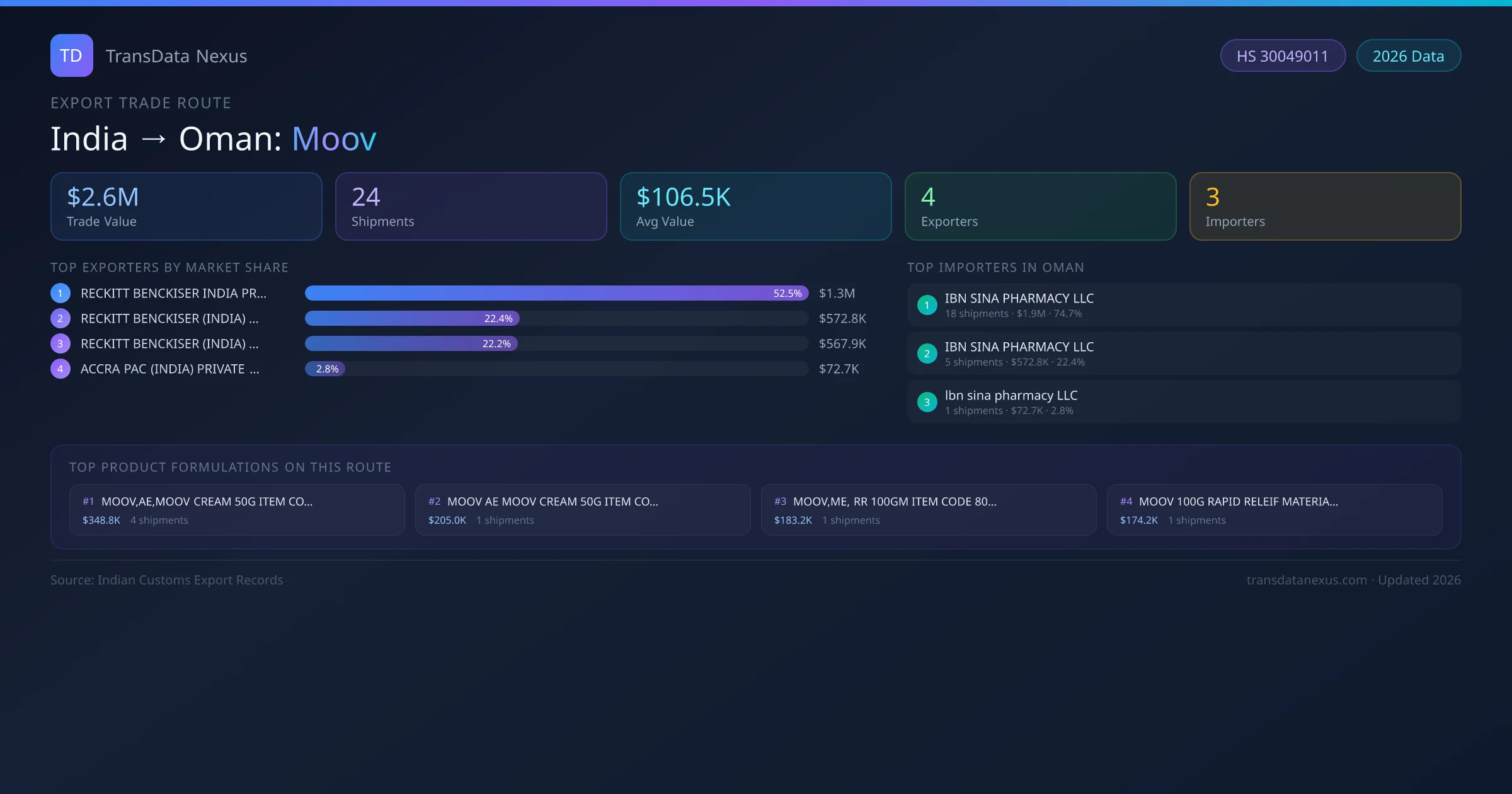Click importer rank 2 green badge
1512x794 pixels.
click(x=927, y=354)
